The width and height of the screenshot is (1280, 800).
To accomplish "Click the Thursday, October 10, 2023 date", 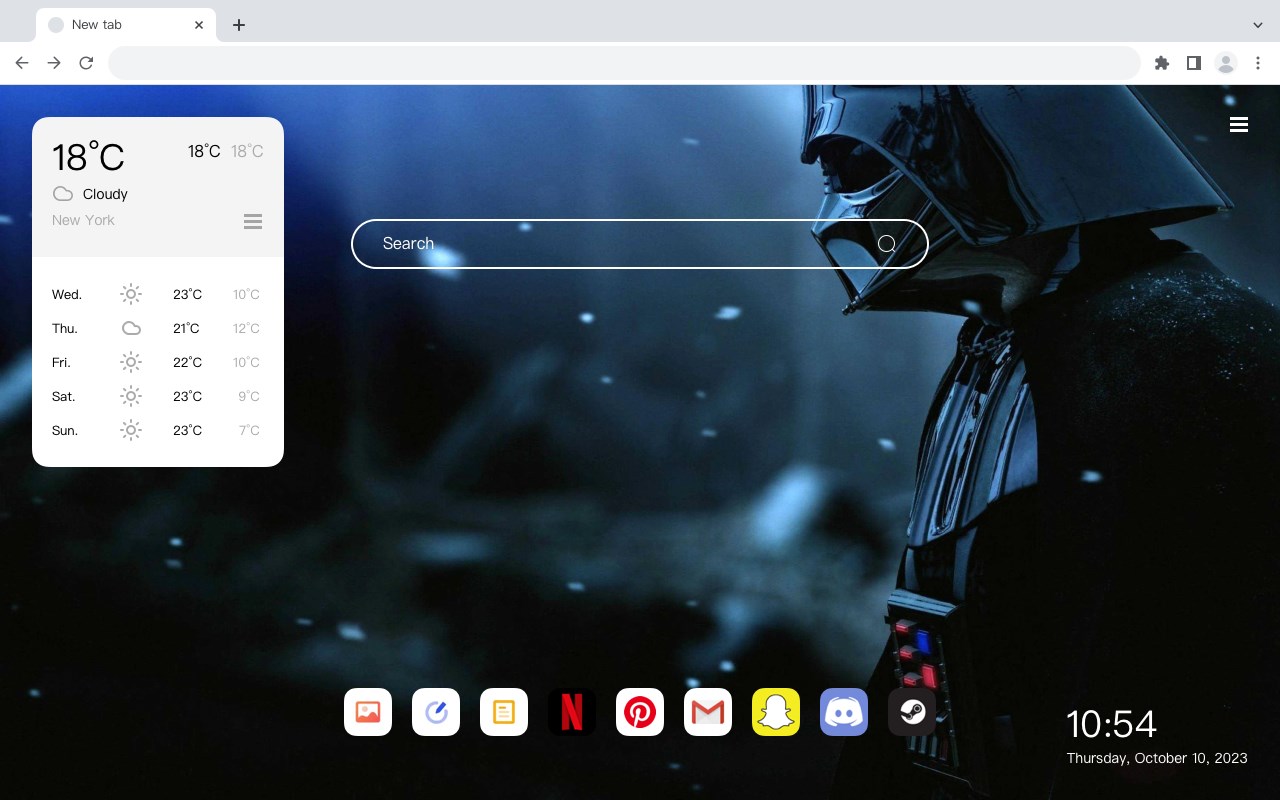I will click(x=1157, y=758).
